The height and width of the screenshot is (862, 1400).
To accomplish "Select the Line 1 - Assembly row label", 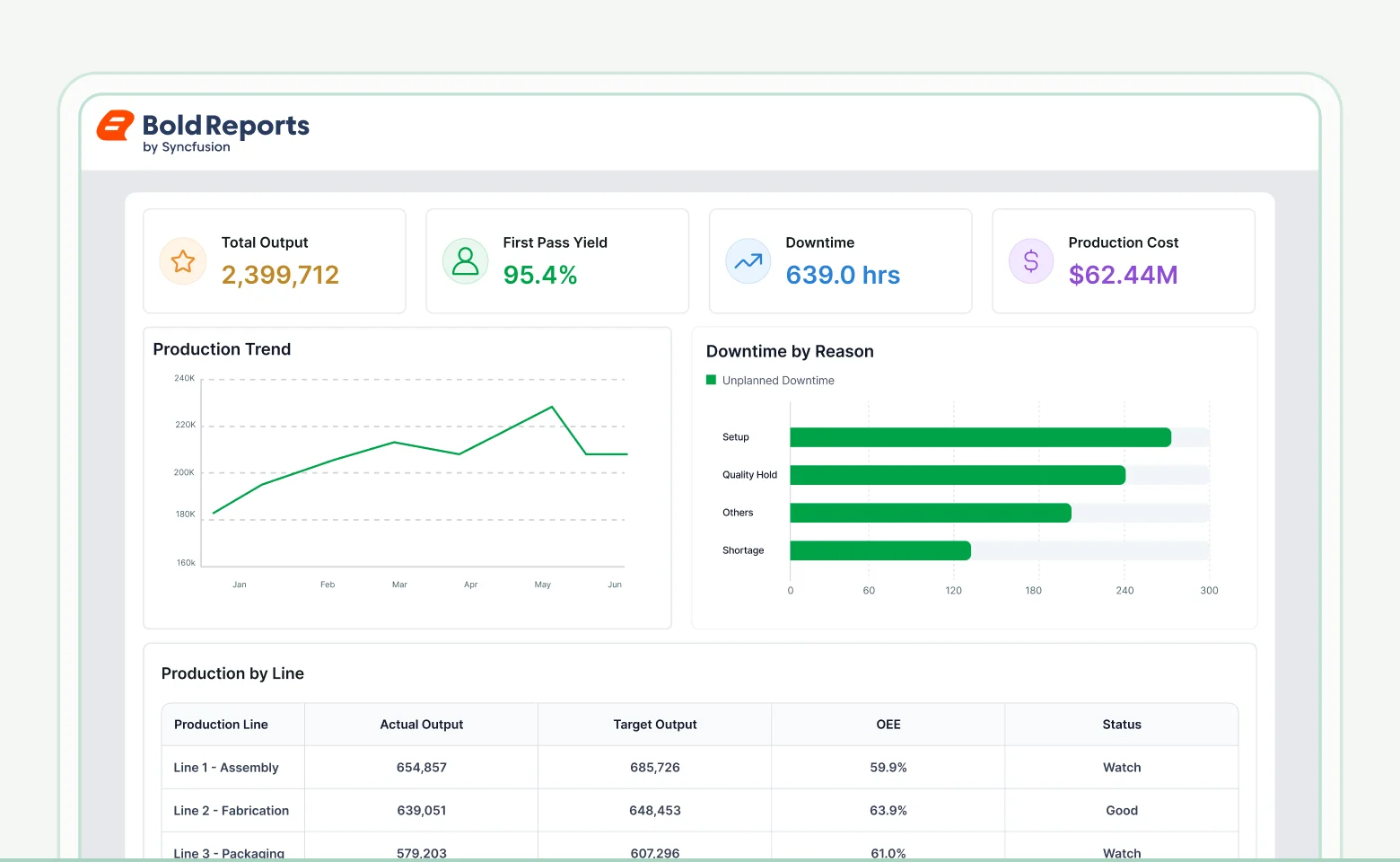I will [226, 768].
